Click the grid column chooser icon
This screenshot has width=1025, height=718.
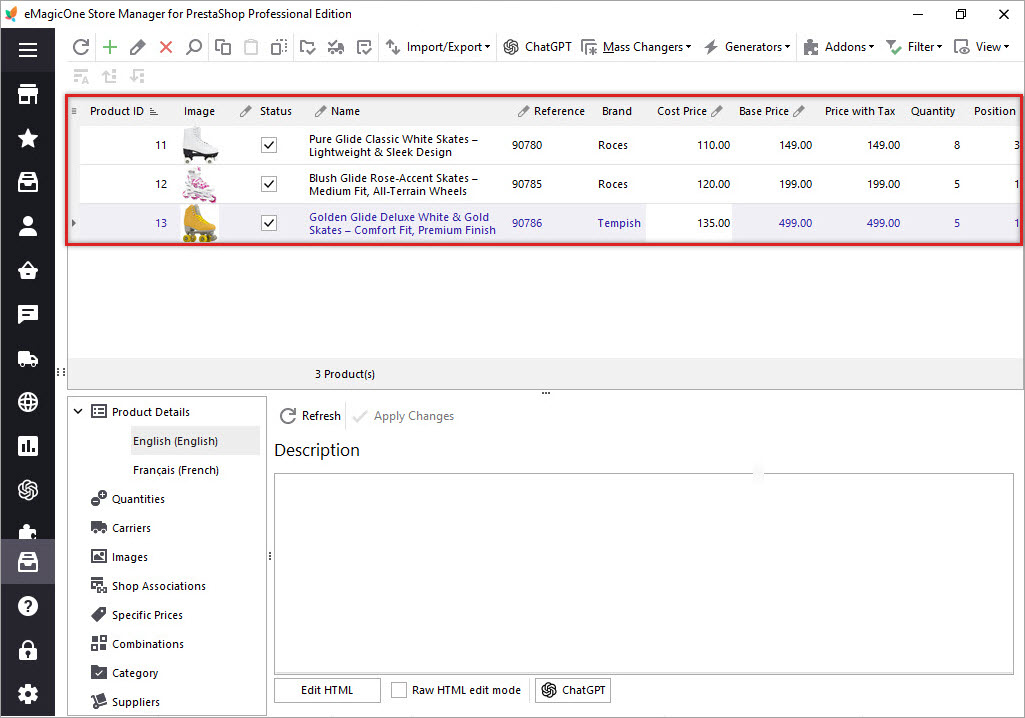(74, 111)
